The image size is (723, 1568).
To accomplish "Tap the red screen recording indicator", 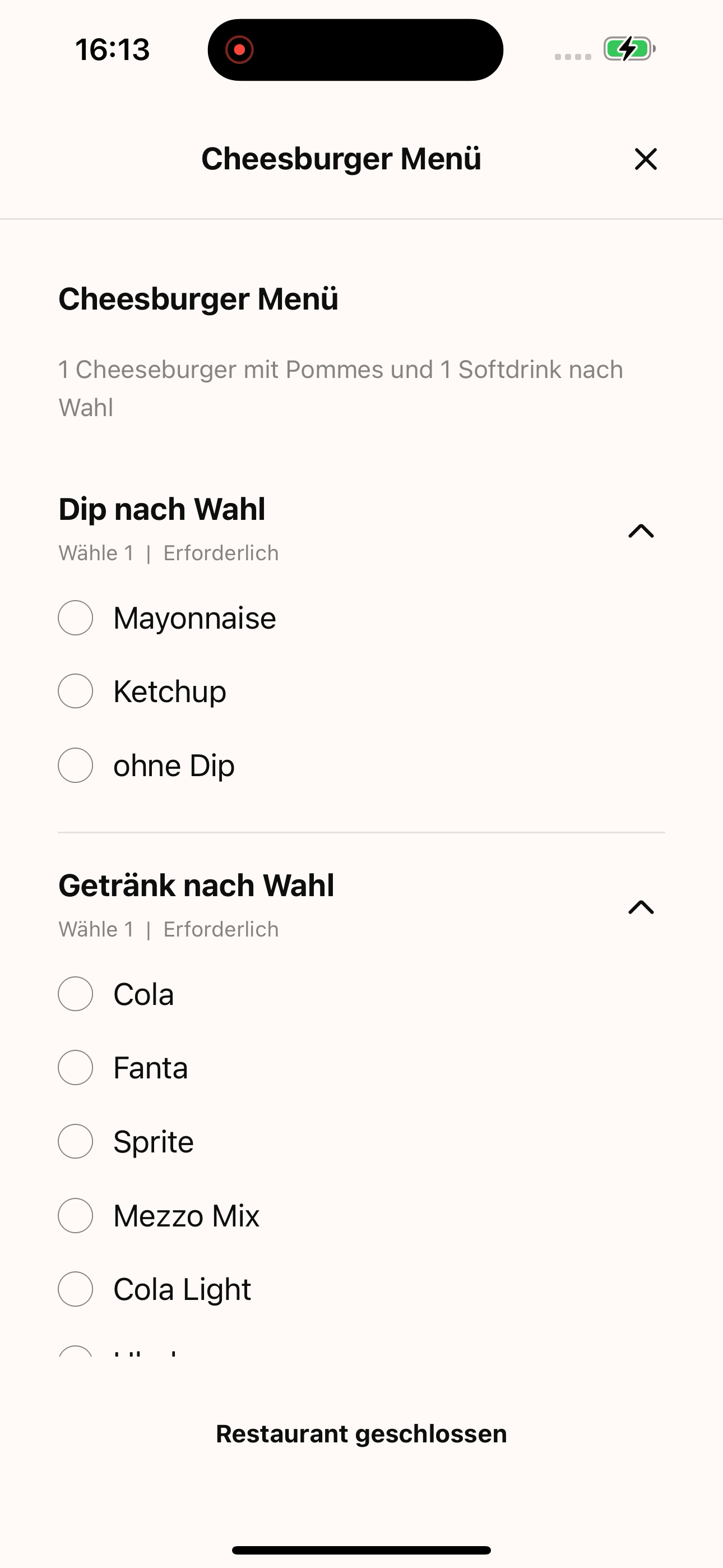I will [239, 49].
